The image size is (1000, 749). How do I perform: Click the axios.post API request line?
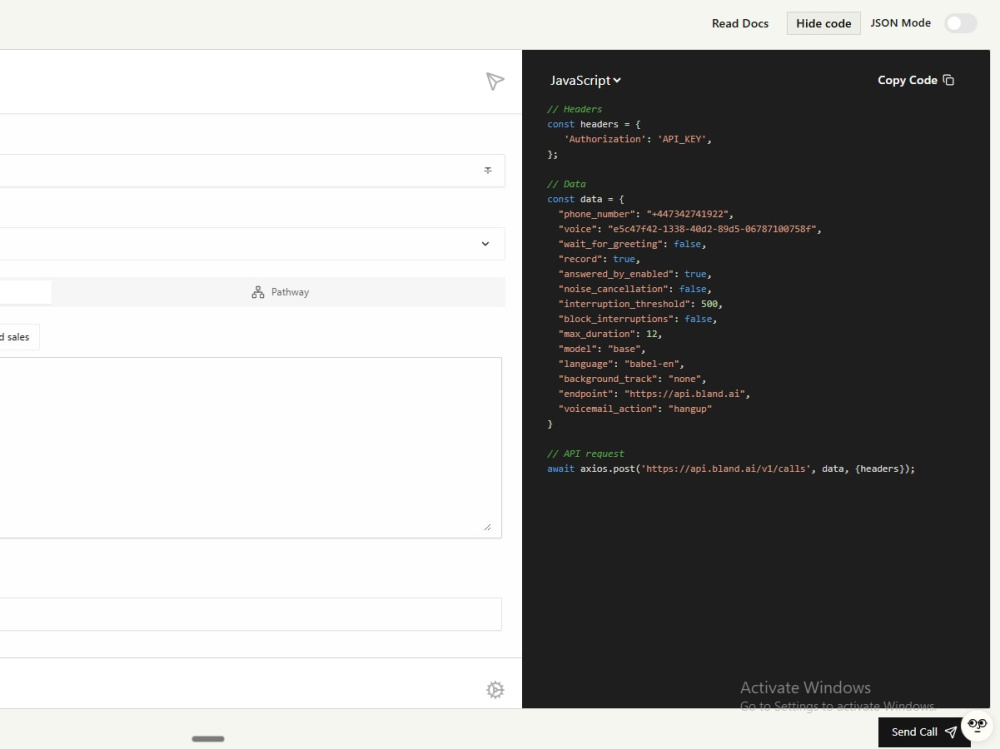click(731, 469)
